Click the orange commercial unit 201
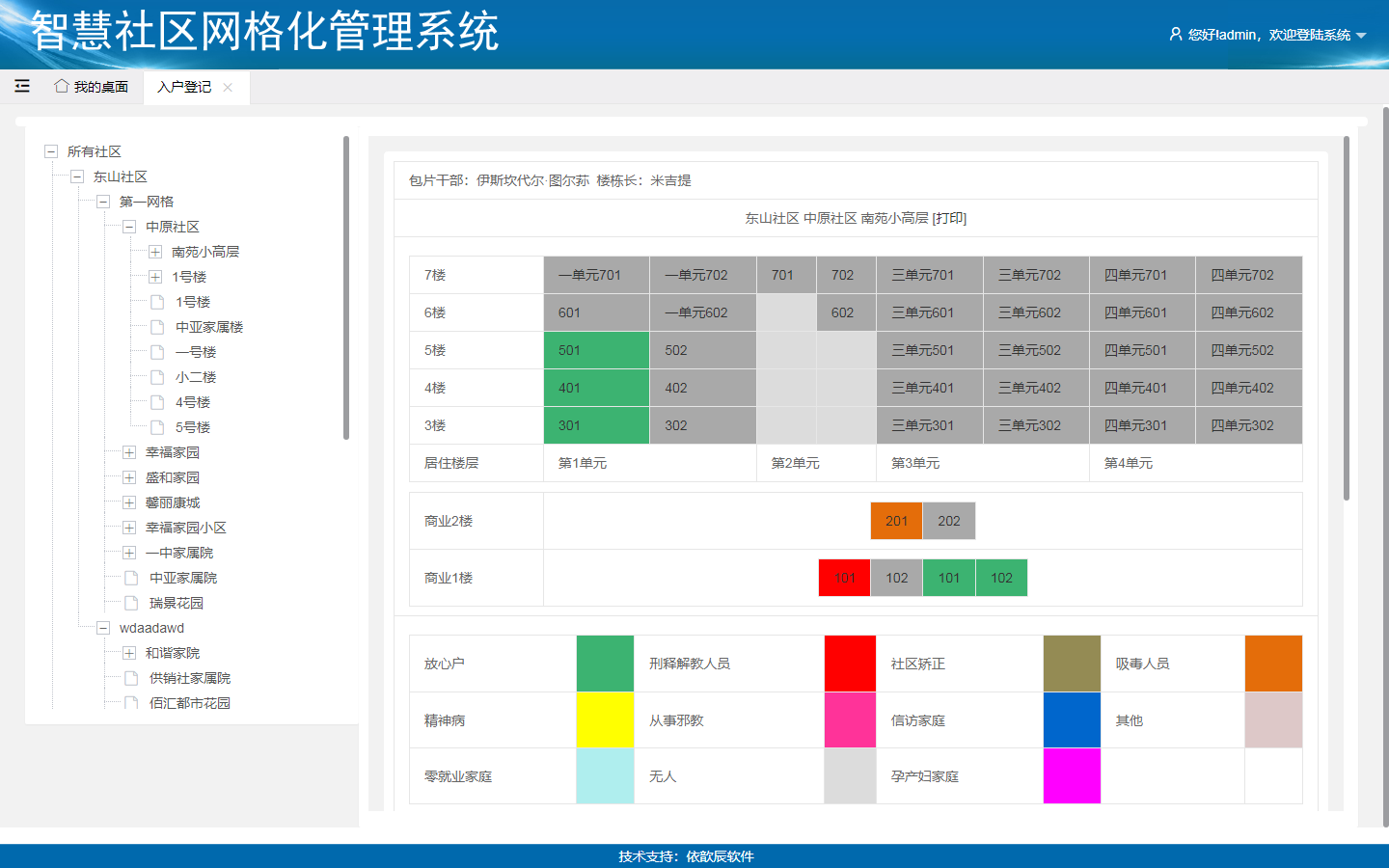The width and height of the screenshot is (1389, 868). coord(896,521)
